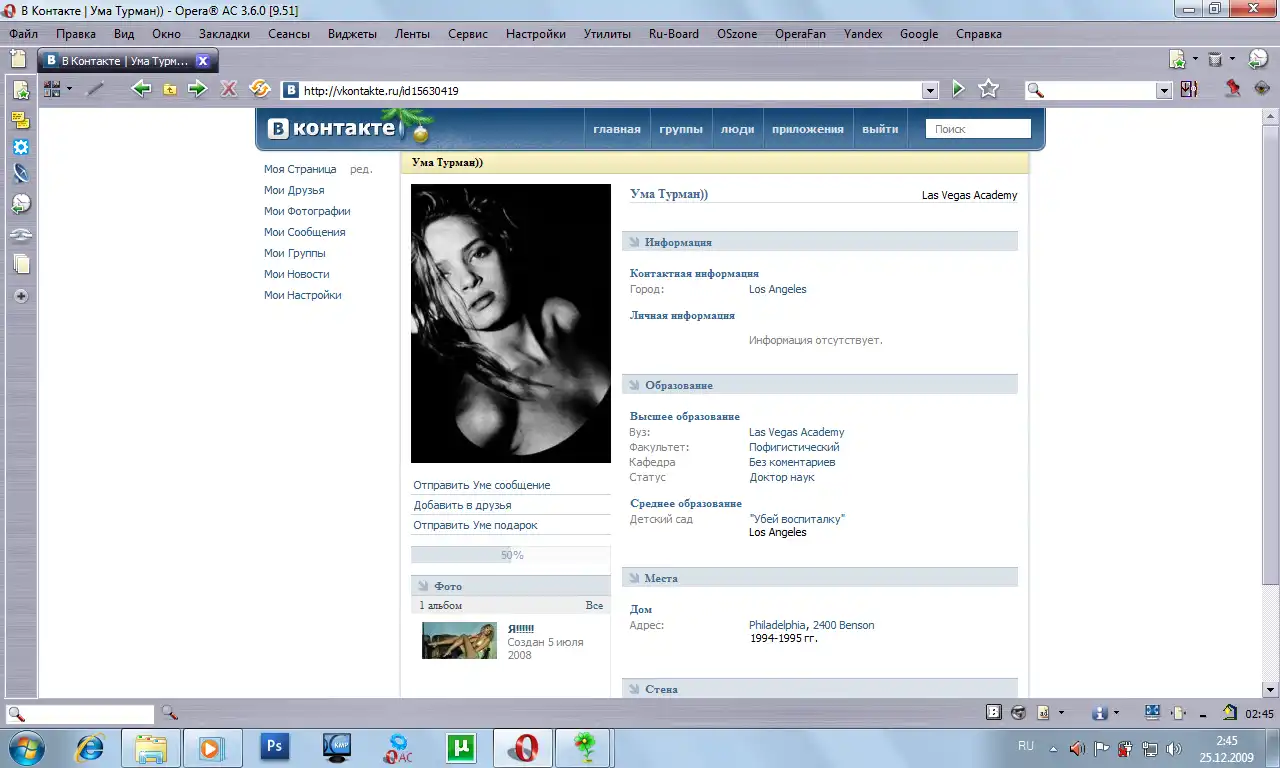Click the green Go play arrow
The width and height of the screenshot is (1280, 768).
958,89
